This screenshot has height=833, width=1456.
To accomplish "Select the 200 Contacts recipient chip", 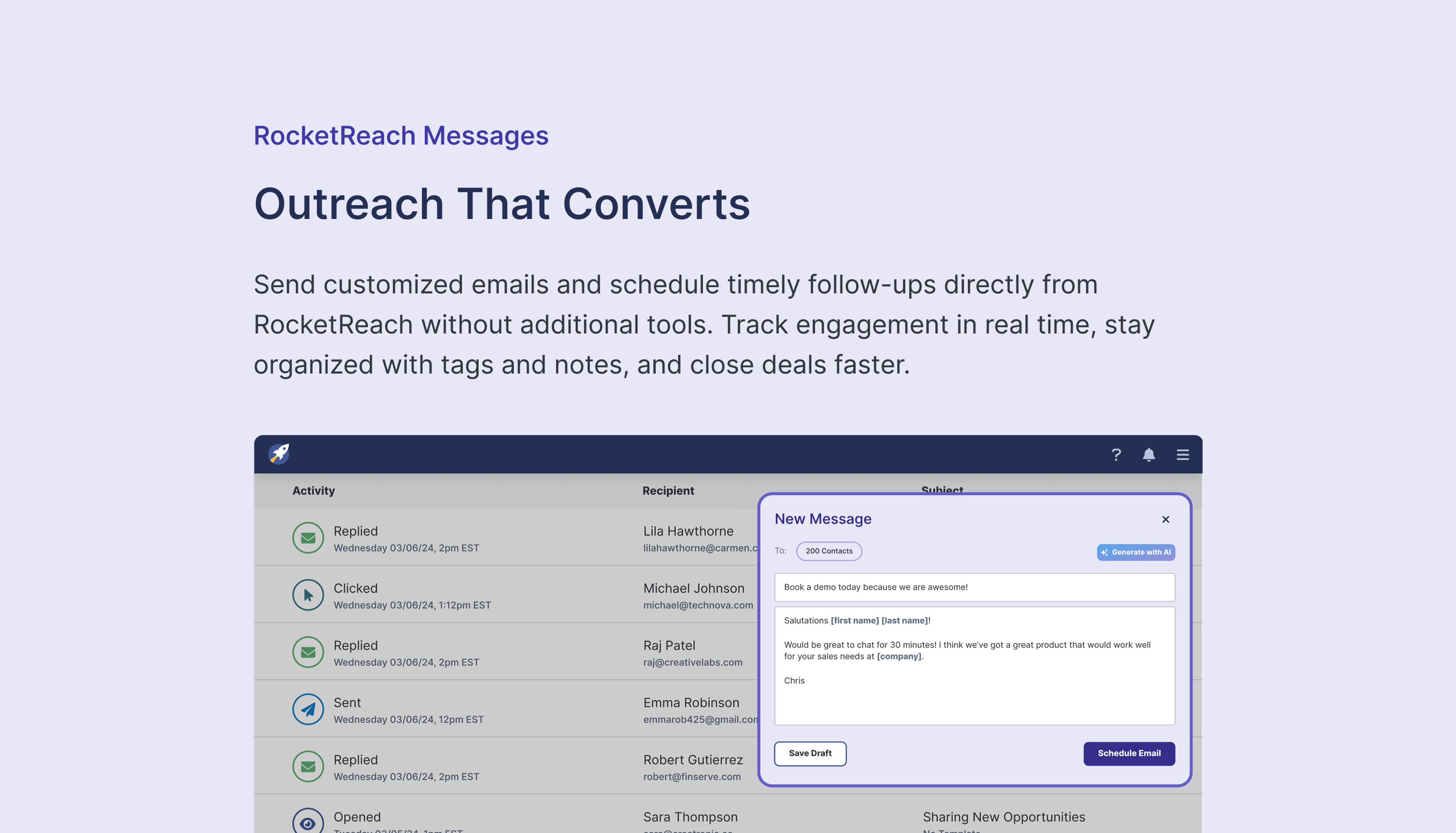I will pyautogui.click(x=828, y=551).
